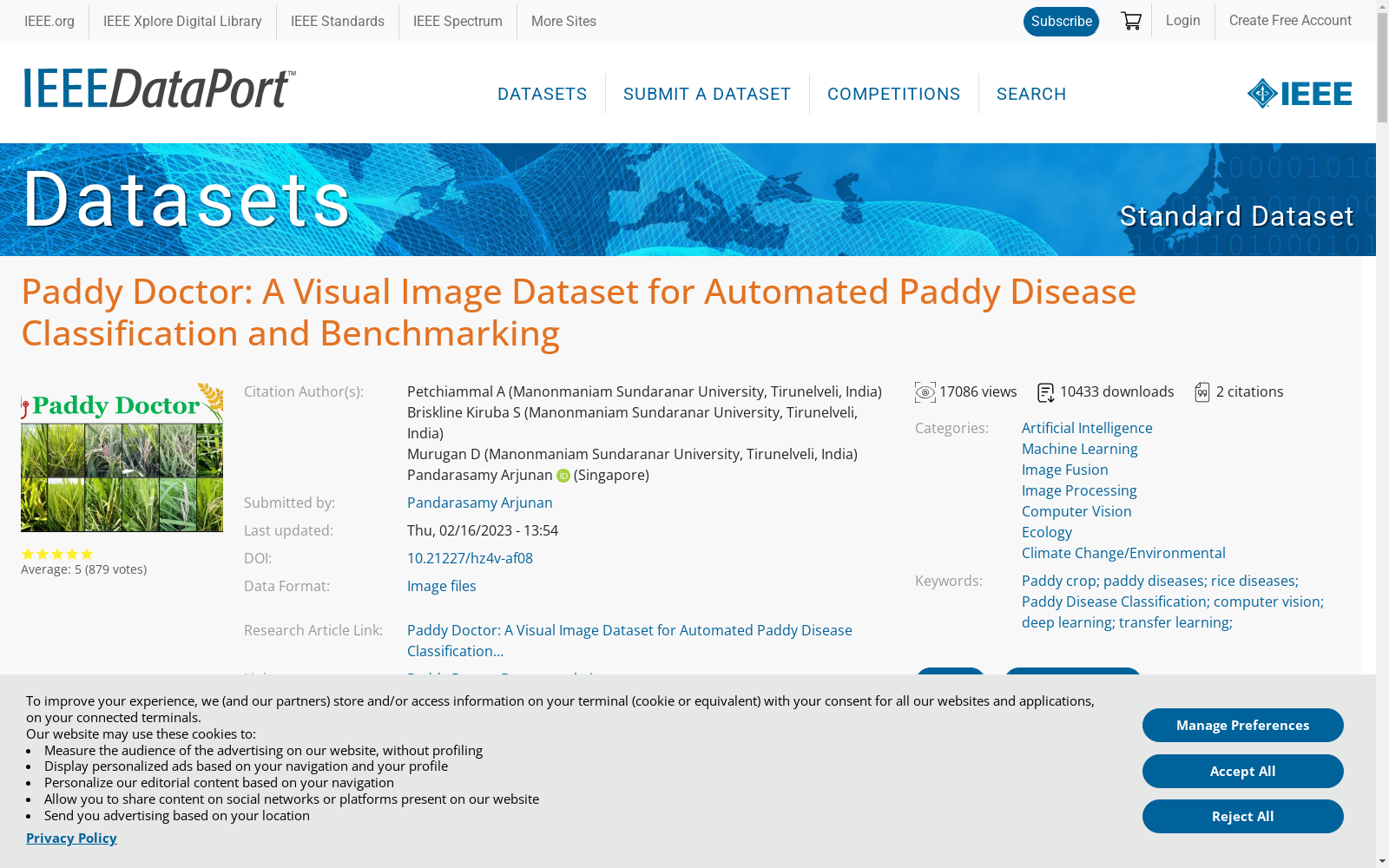
Task: Click the Image files data format link
Action: [x=441, y=586]
